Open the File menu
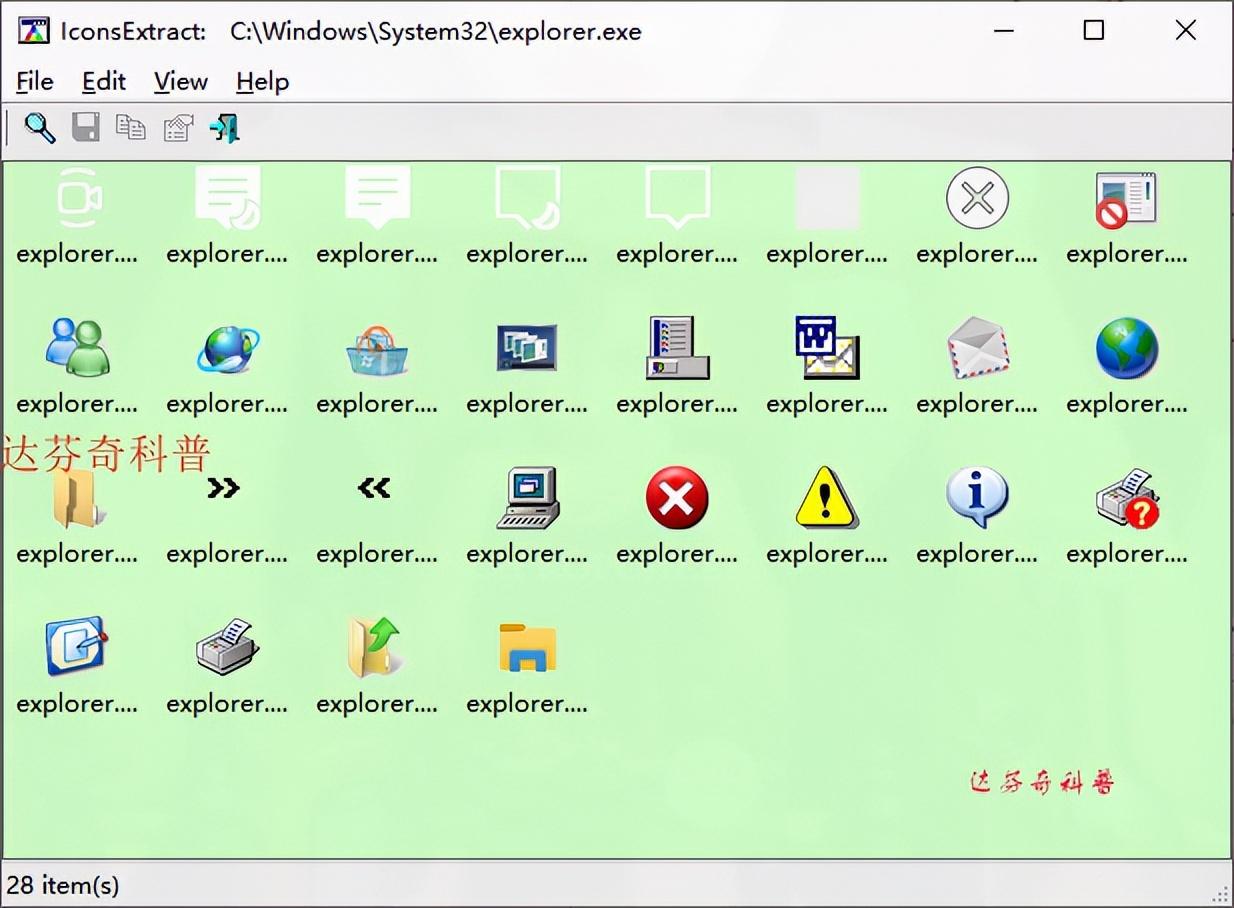Screen dimensions: 1234x908 click(x=35, y=81)
